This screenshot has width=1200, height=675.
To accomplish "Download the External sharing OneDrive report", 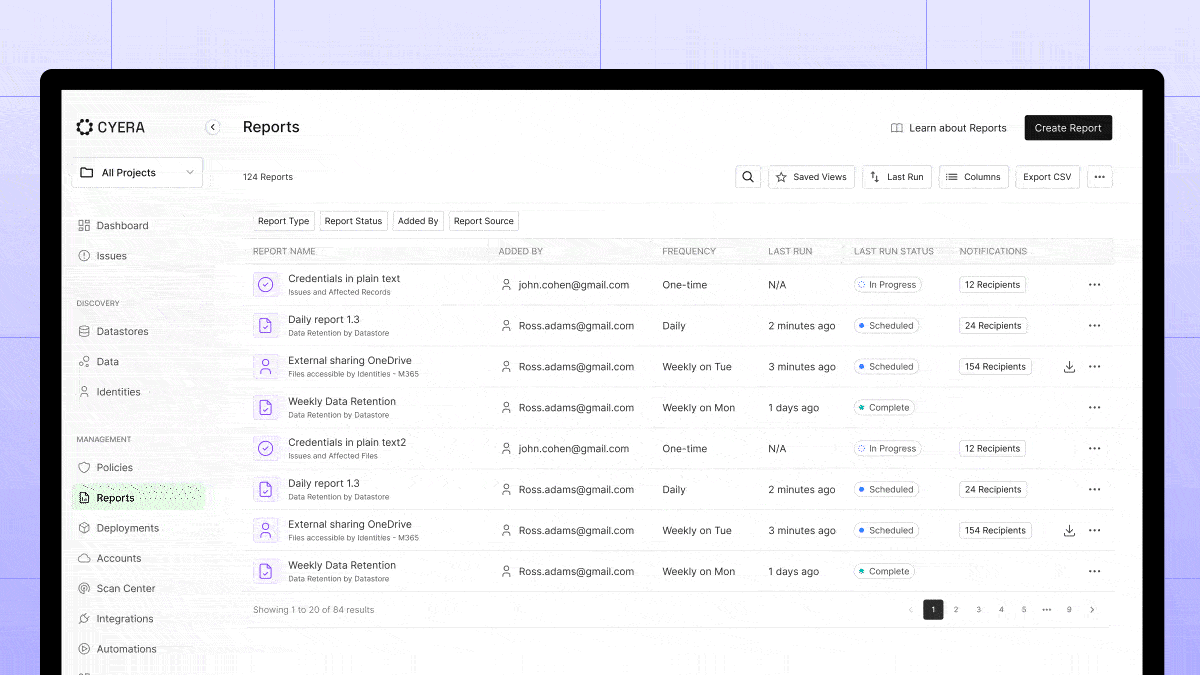I will [x=1069, y=366].
